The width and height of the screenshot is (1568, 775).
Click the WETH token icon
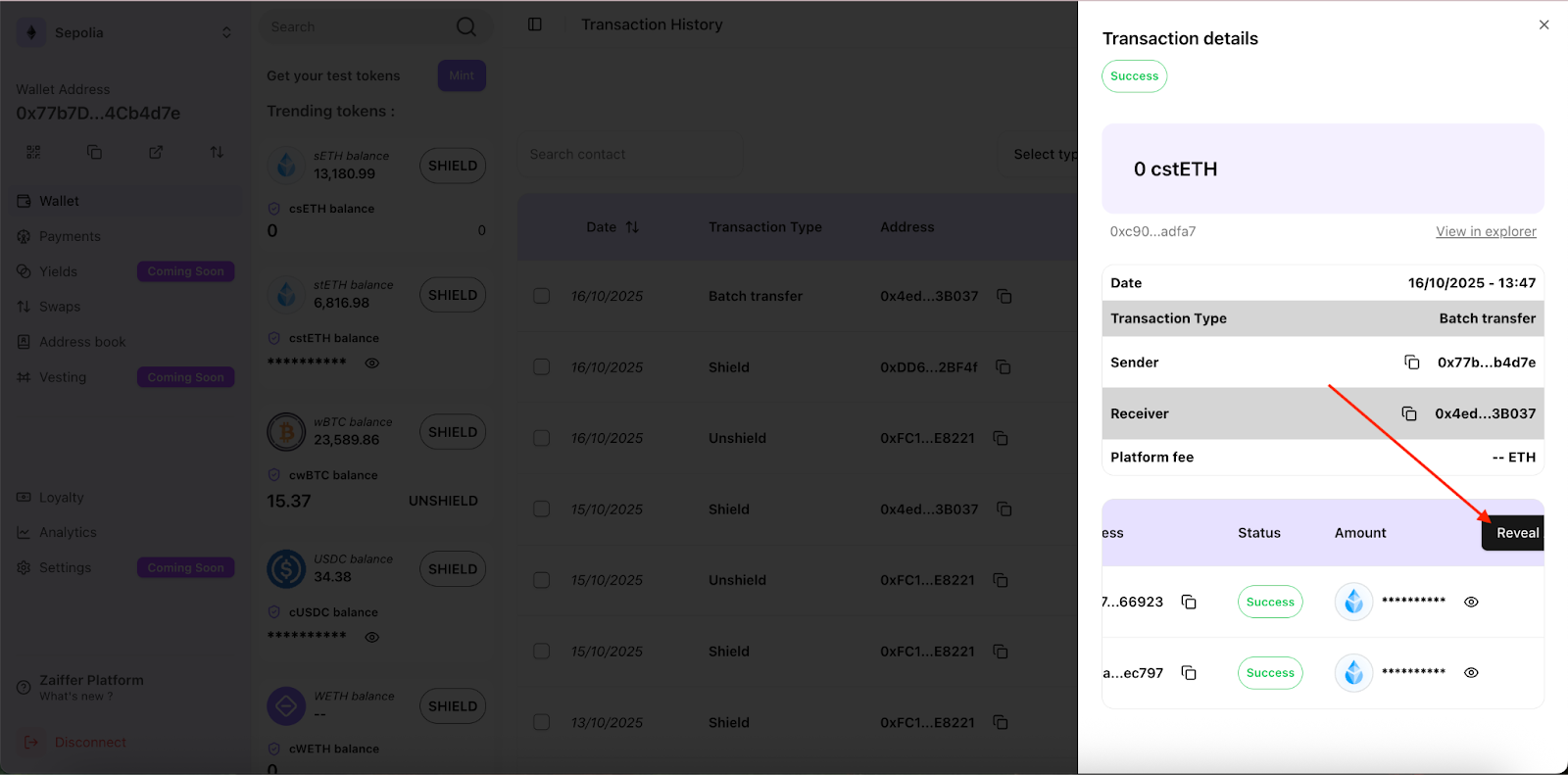tap(286, 705)
